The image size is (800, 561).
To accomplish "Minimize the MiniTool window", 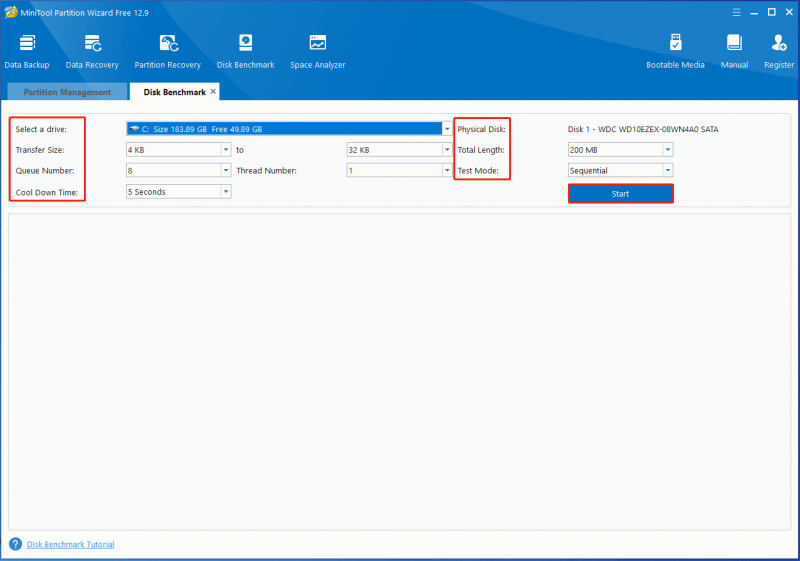I will click(754, 12).
